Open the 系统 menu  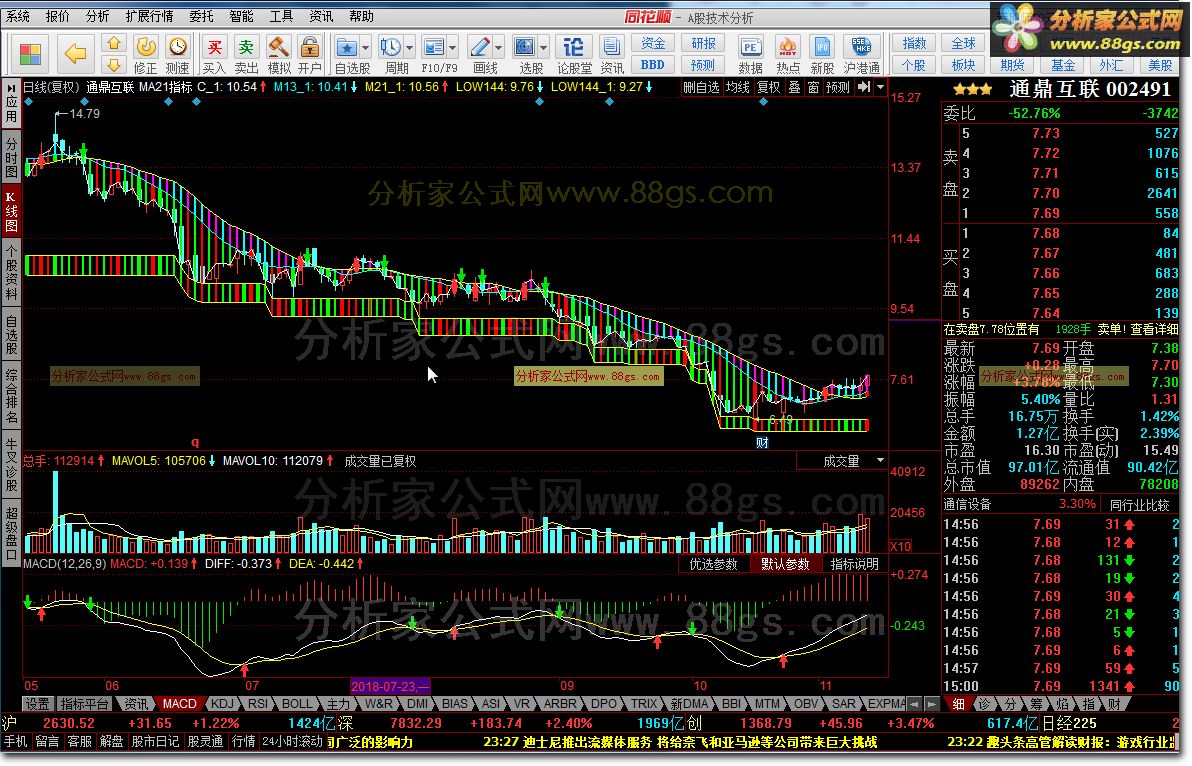point(17,16)
